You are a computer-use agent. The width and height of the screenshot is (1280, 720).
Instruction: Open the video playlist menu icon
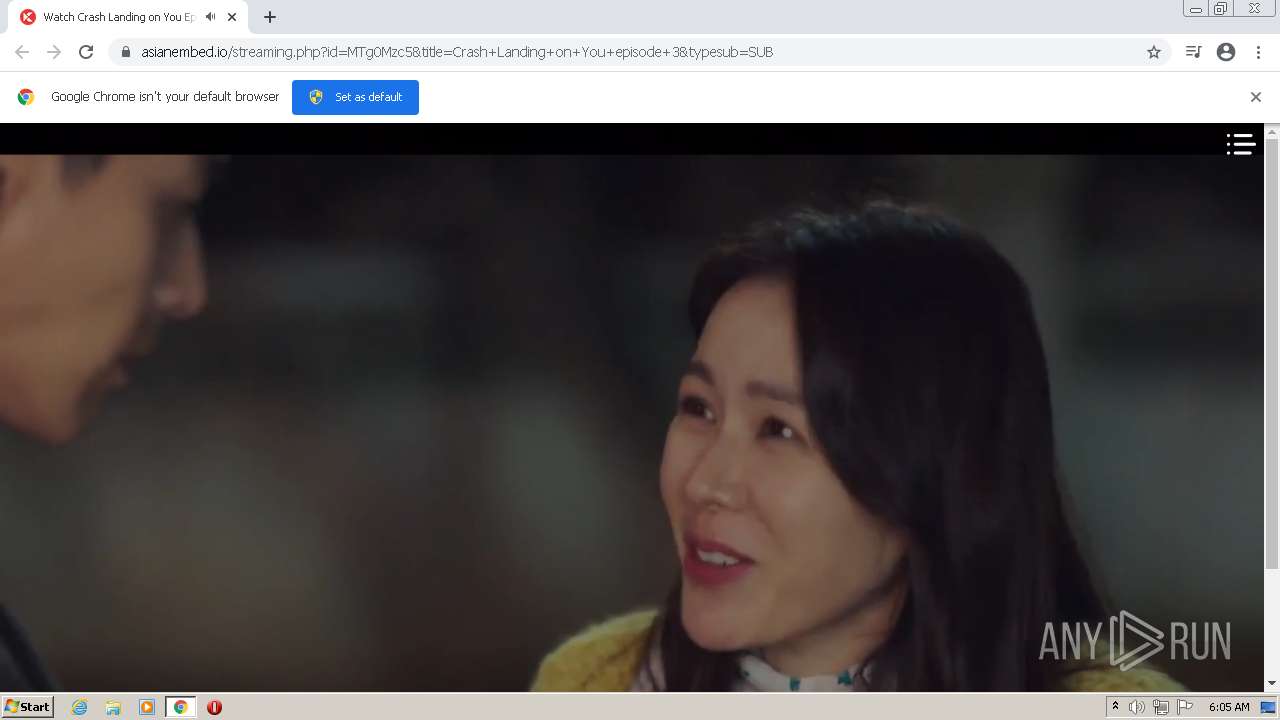pyautogui.click(x=1241, y=145)
